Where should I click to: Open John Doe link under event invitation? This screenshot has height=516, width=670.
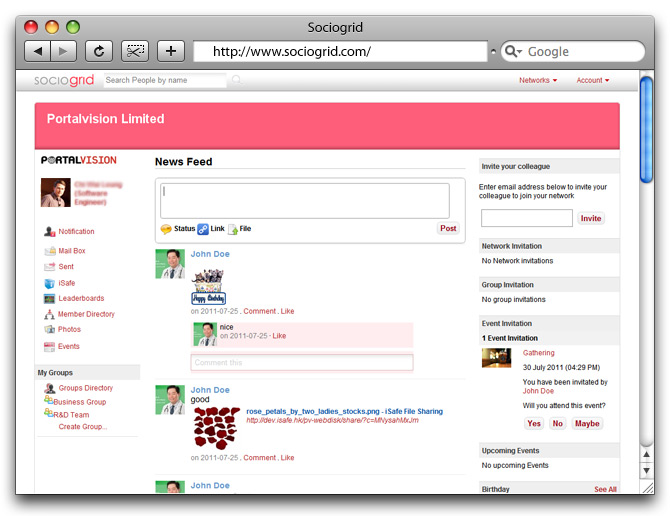point(538,391)
